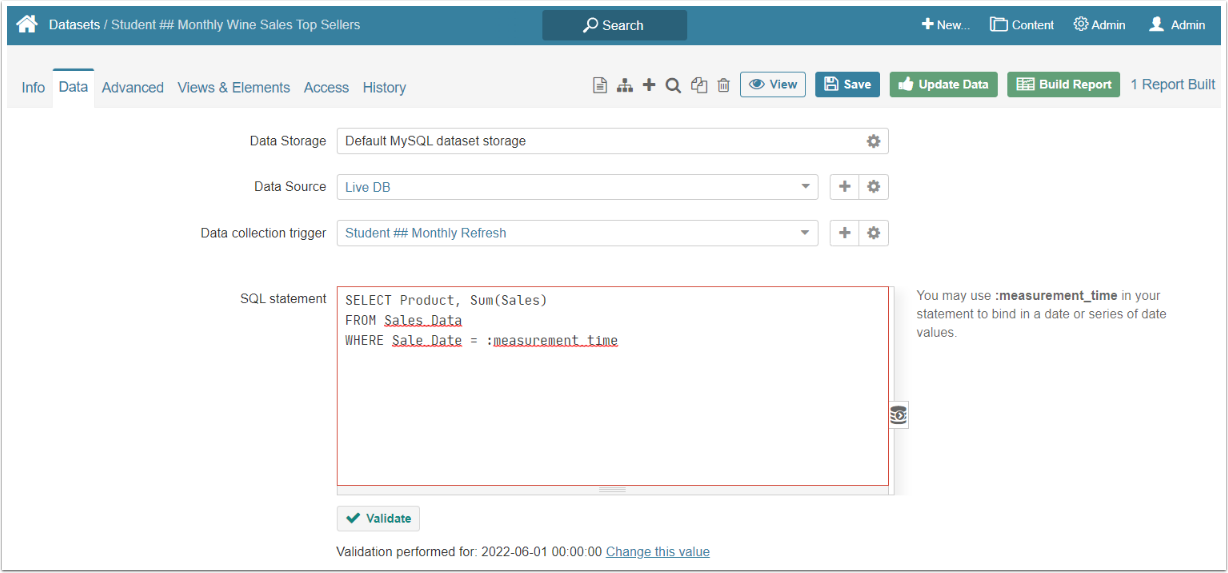
Task: Click the plus icon in the editor toolbar
Action: 649,85
